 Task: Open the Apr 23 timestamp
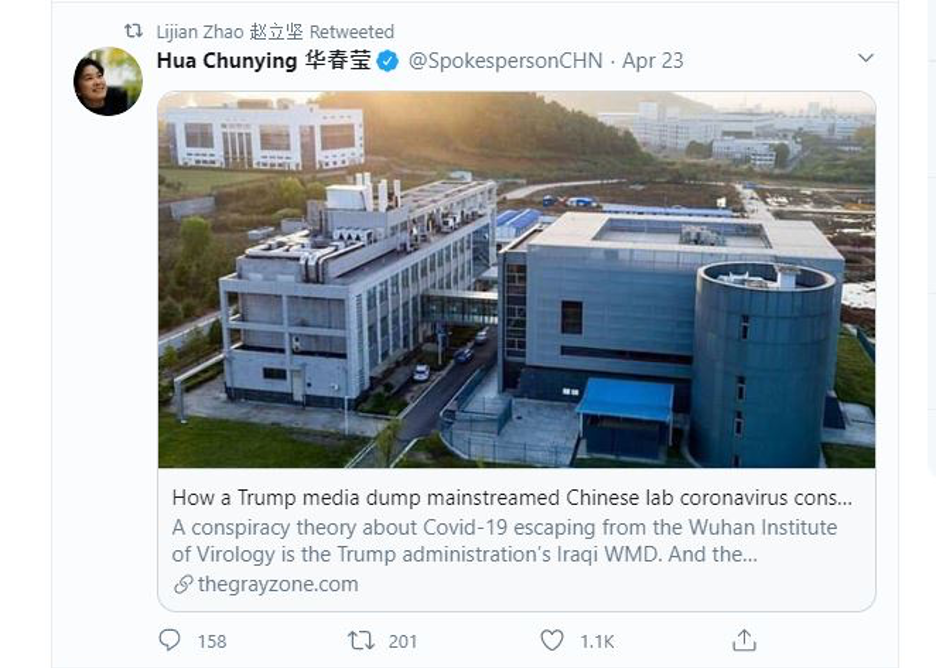652,61
